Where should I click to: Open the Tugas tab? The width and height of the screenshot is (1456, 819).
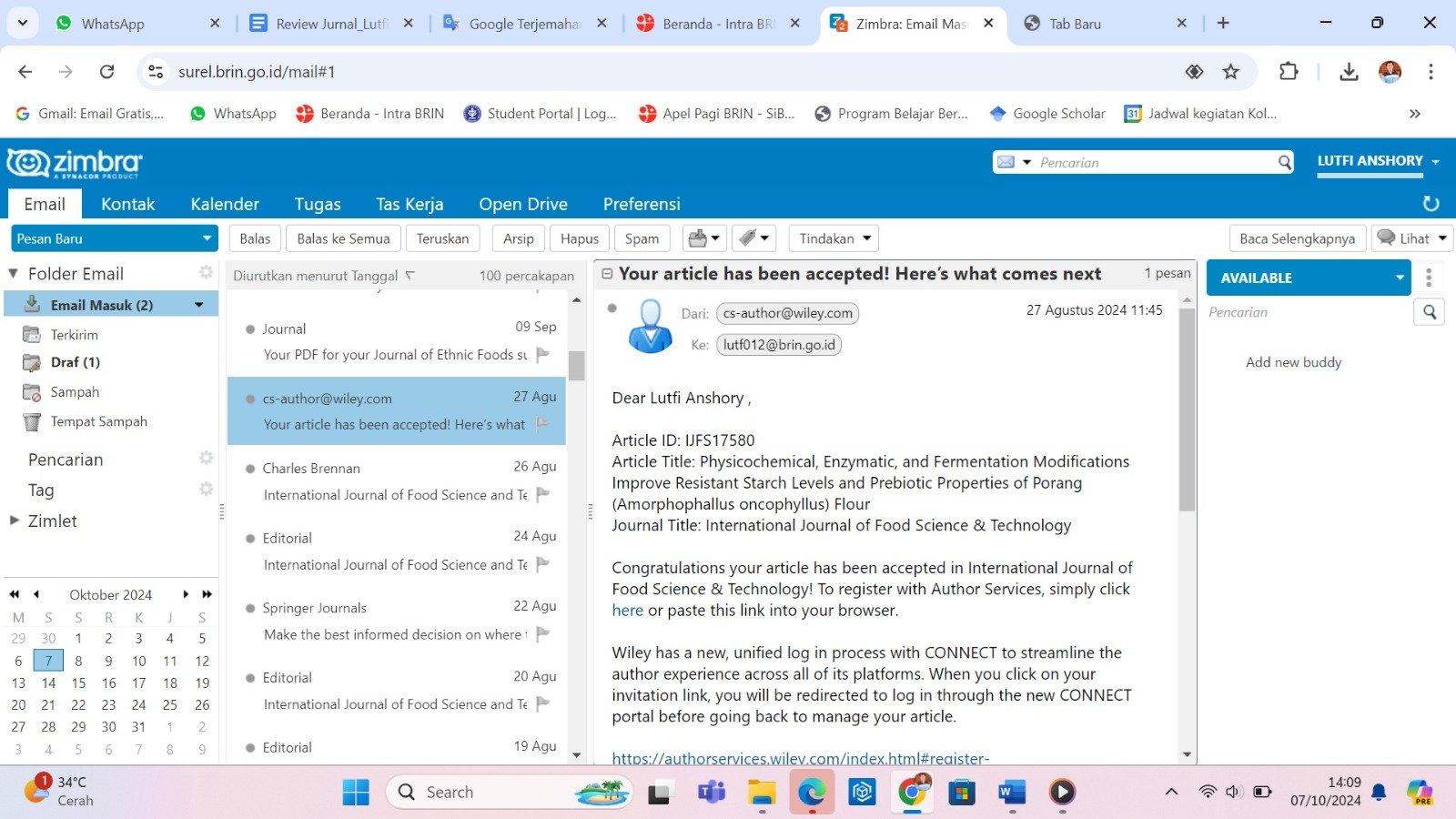pos(318,204)
